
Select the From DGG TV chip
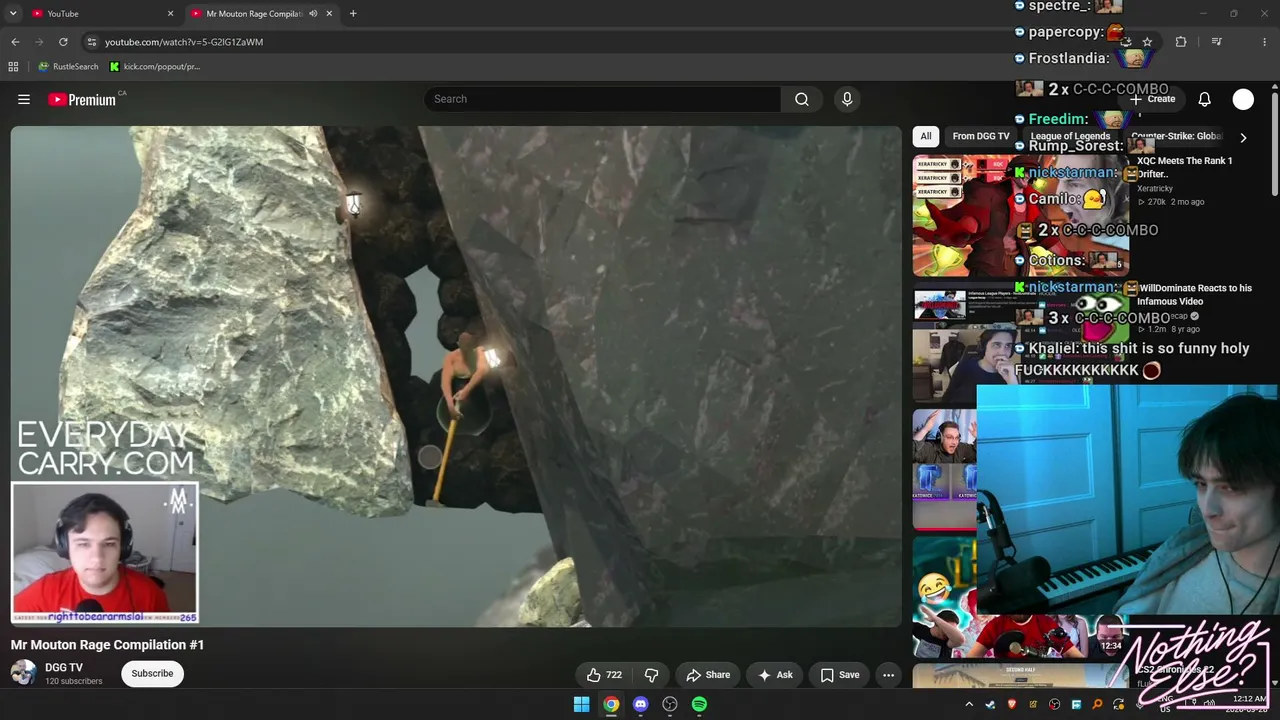coord(980,136)
